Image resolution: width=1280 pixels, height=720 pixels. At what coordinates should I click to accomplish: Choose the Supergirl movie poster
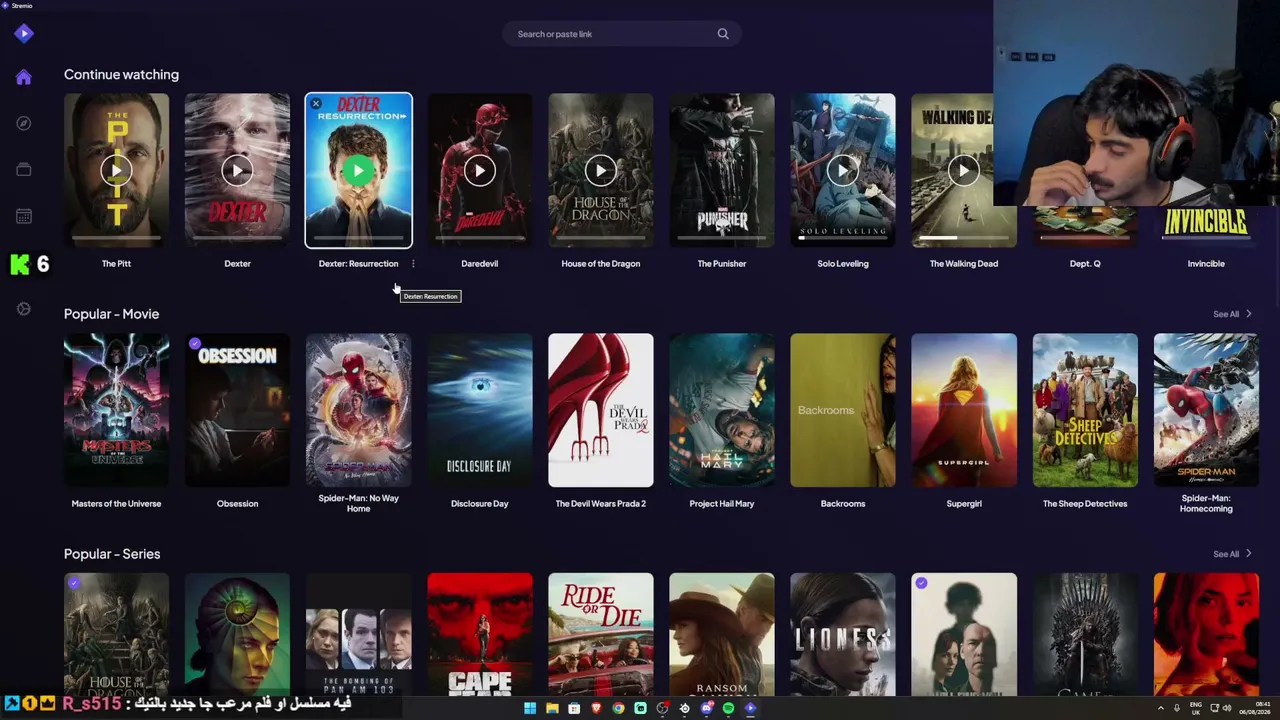click(x=963, y=410)
